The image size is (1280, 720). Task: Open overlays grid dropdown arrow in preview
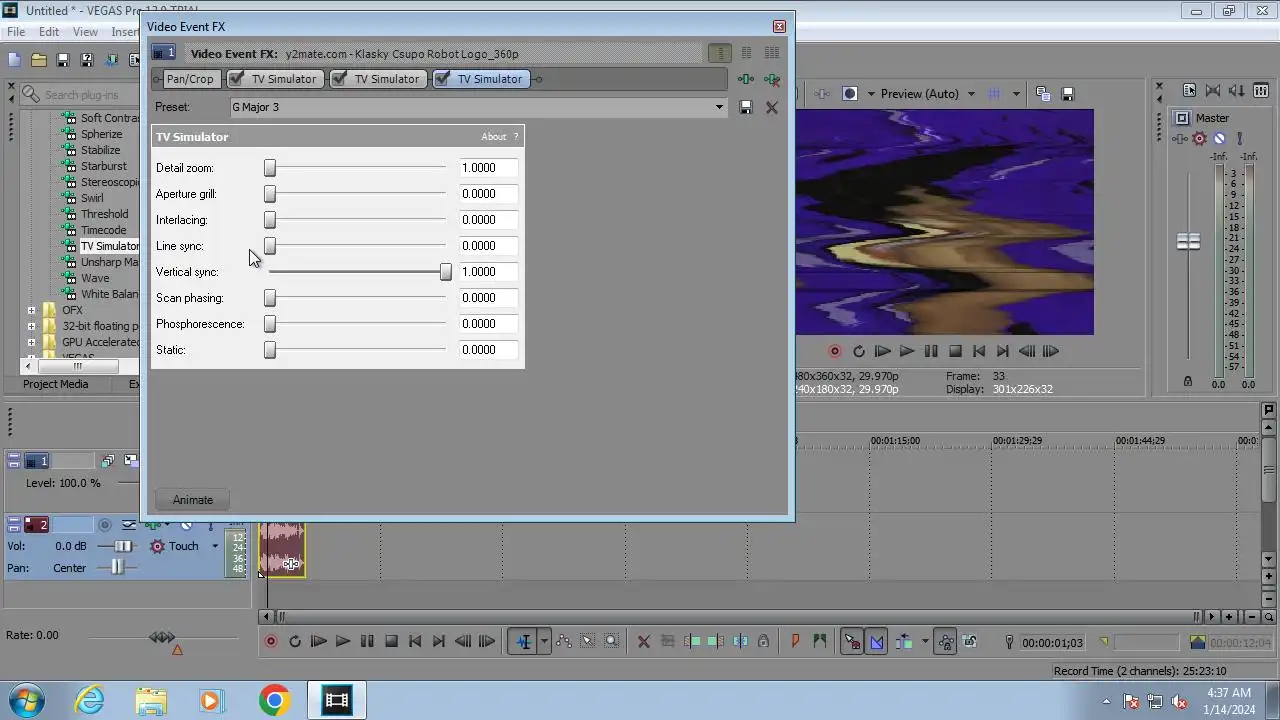(x=1016, y=94)
